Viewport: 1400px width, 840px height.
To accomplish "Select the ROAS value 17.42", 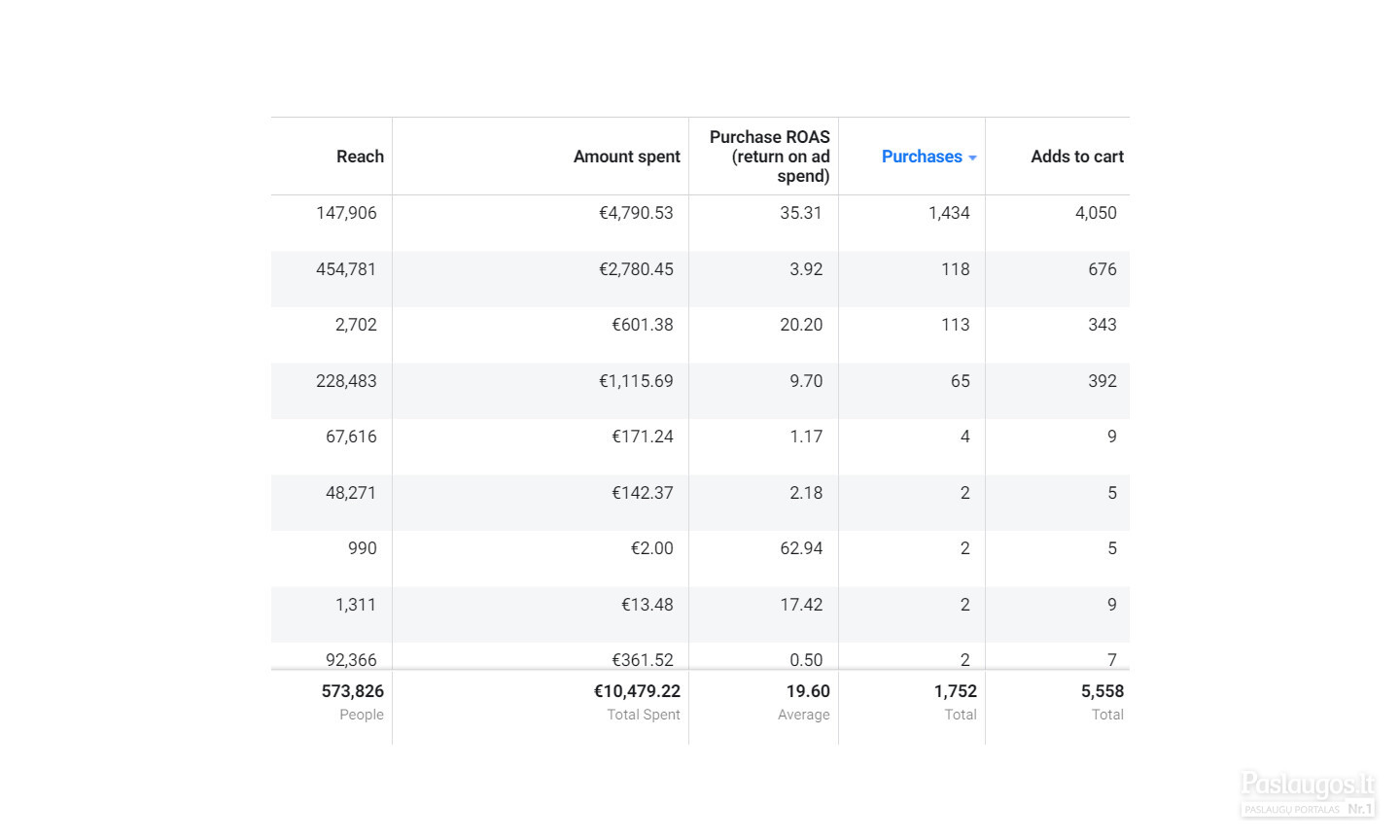I will [x=801, y=605].
